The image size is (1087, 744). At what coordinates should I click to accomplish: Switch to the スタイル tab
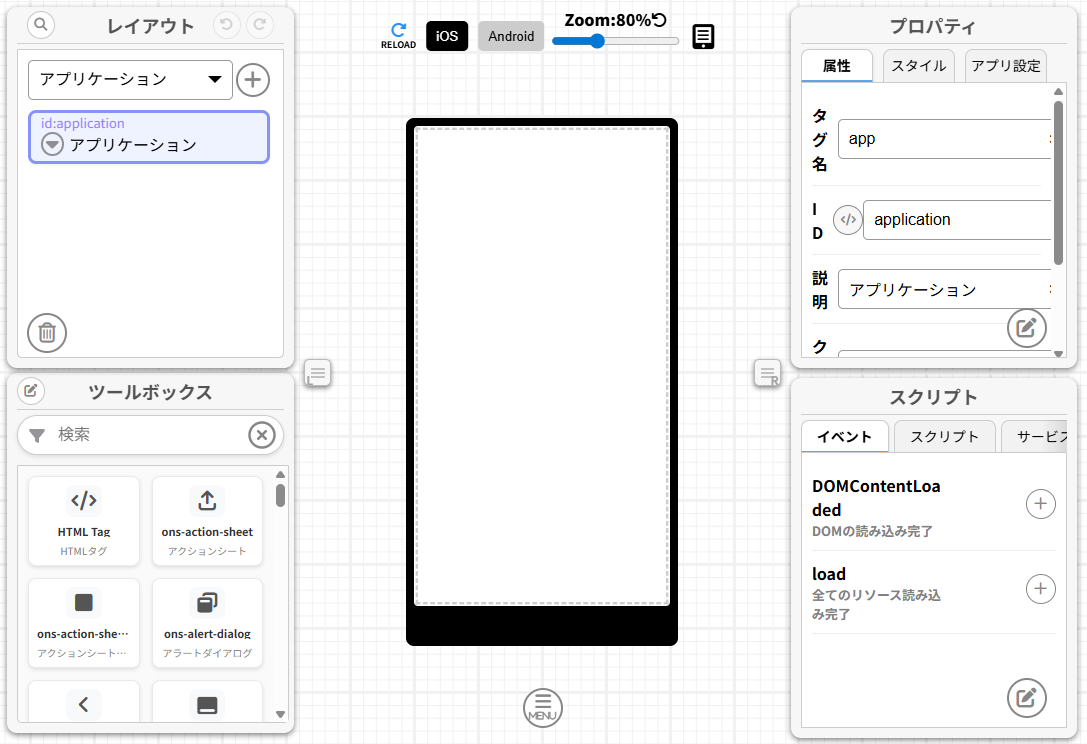(x=918, y=66)
